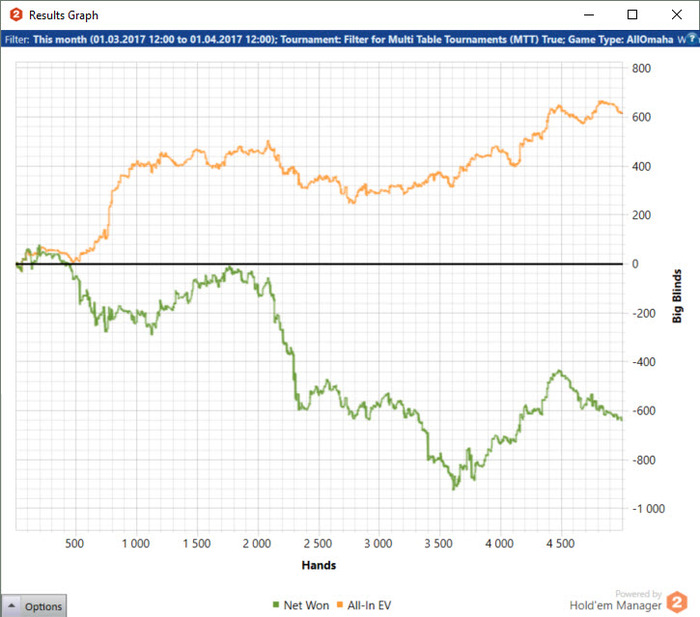Open the Options panel button
The height and width of the screenshot is (617, 700).
pos(34,606)
